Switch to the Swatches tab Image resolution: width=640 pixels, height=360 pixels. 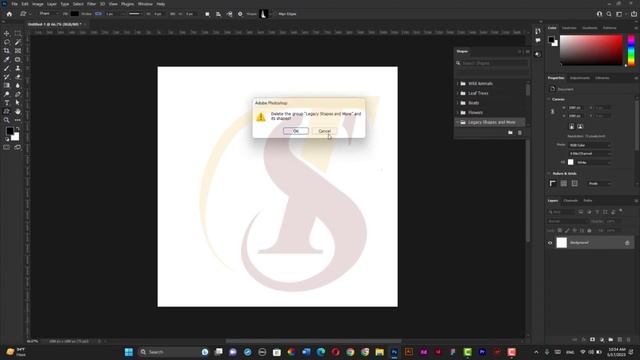click(569, 28)
